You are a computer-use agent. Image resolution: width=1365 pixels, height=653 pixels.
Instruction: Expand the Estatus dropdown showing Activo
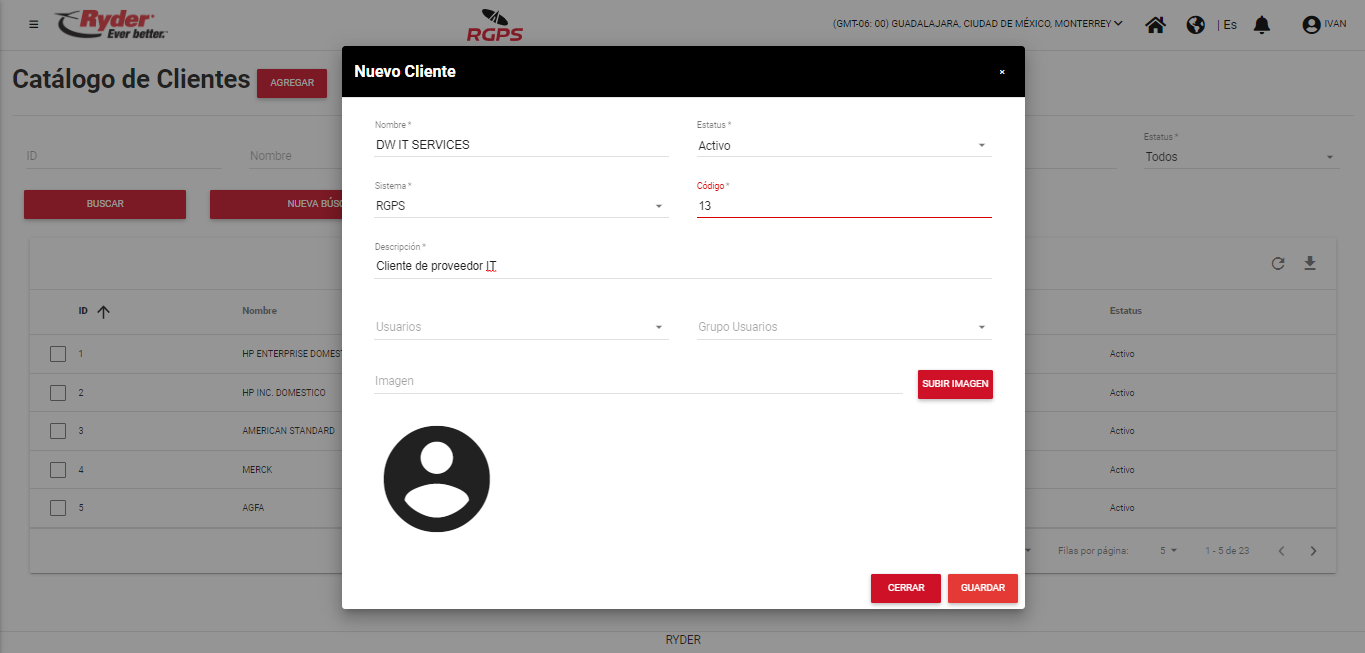843,146
